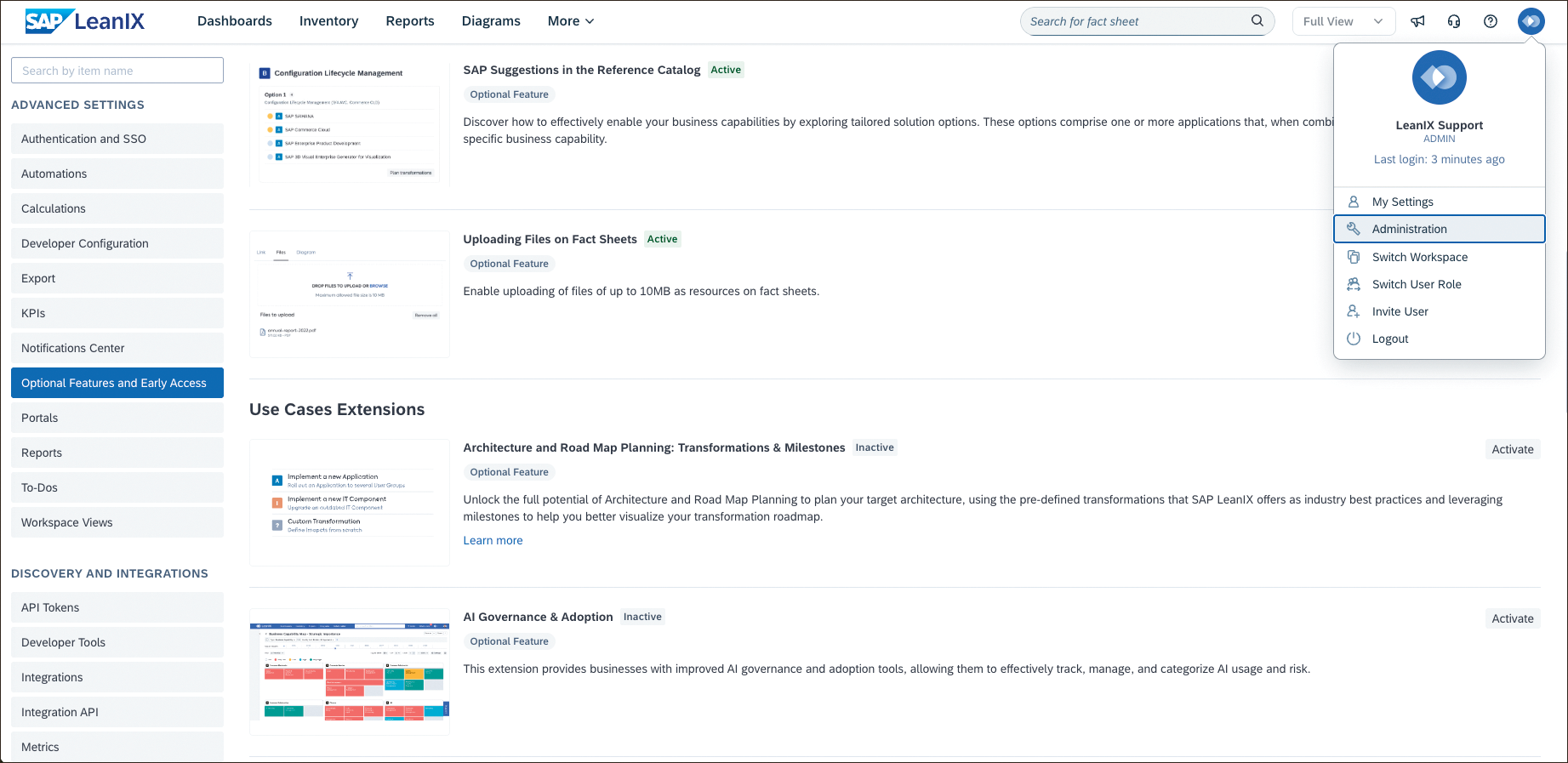Open Notifications Center settings
The width and height of the screenshot is (1568, 763).
pyautogui.click(x=117, y=348)
